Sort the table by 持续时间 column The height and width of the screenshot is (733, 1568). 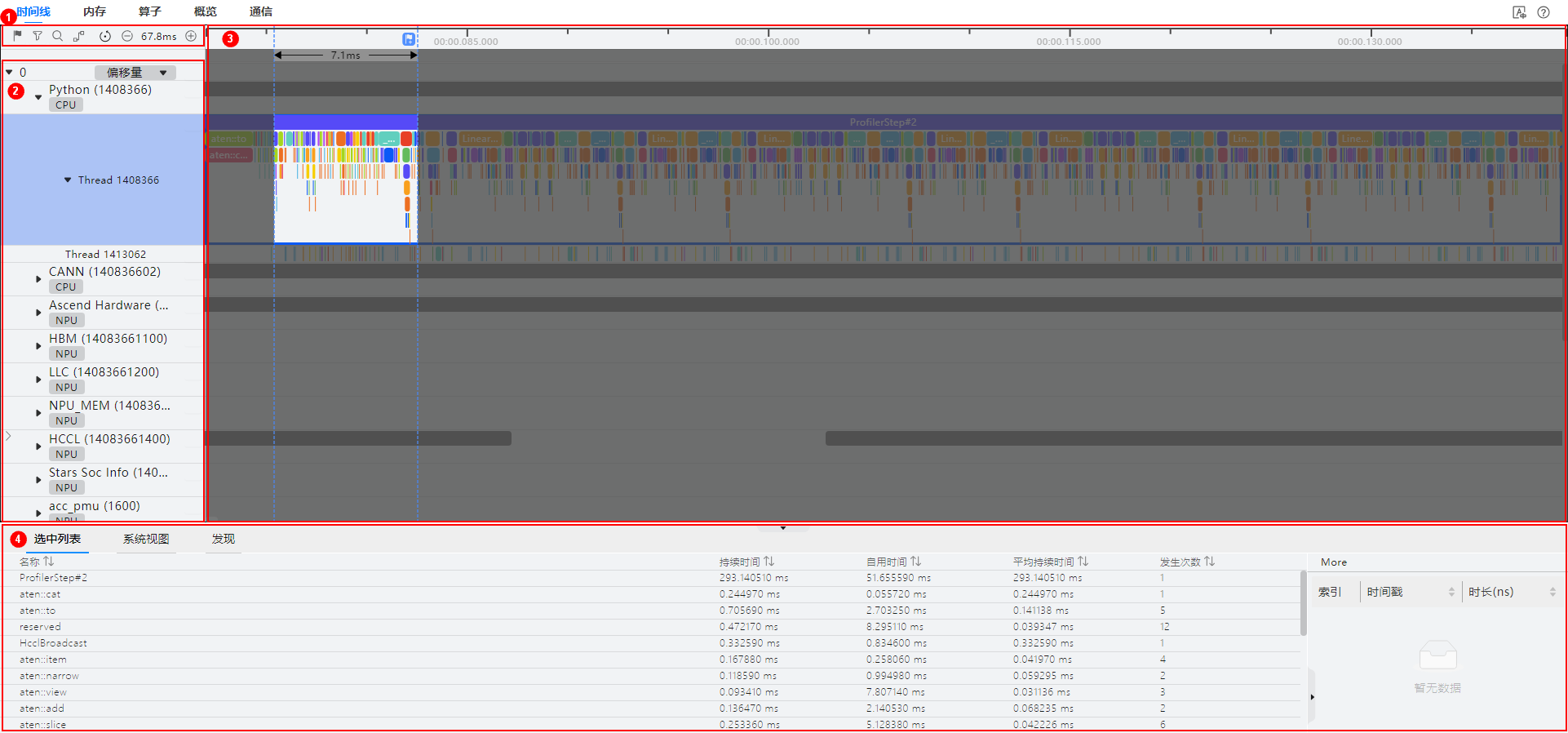768,562
